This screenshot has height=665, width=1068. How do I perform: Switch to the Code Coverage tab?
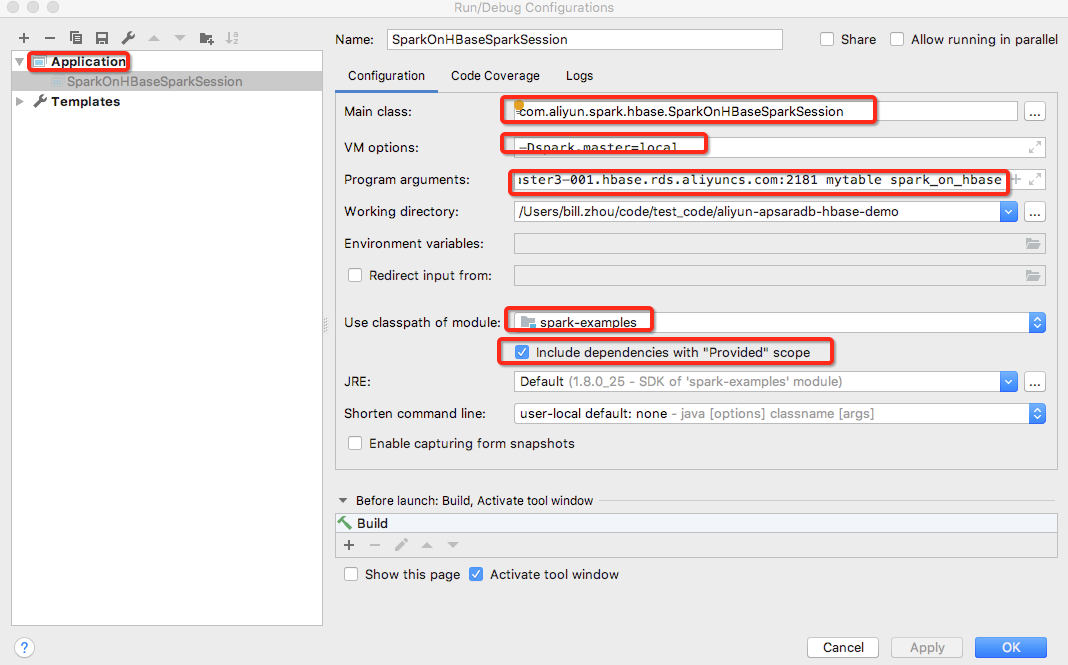495,76
